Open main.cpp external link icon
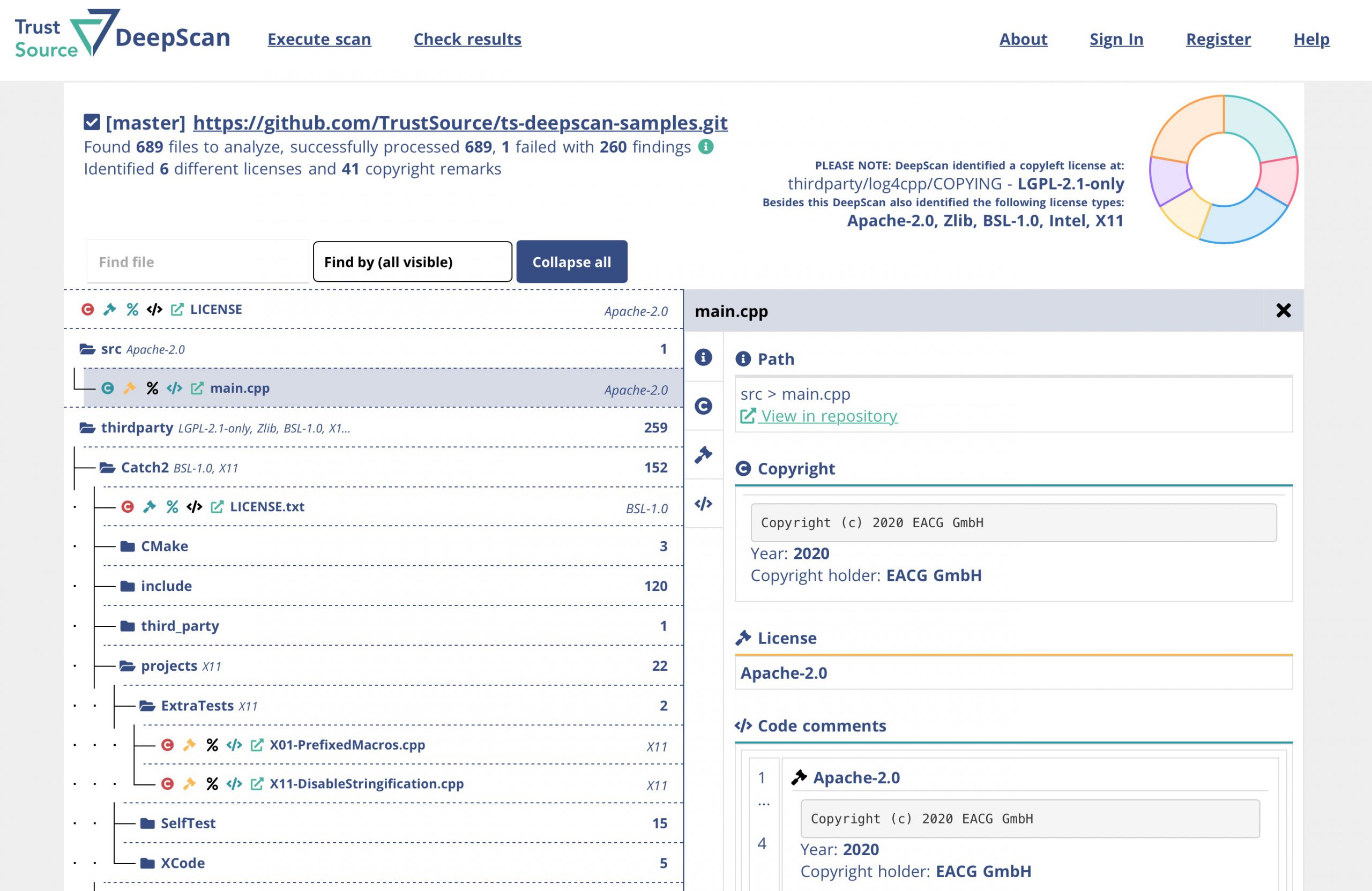Screen dimensions: 1372x891 (197, 388)
